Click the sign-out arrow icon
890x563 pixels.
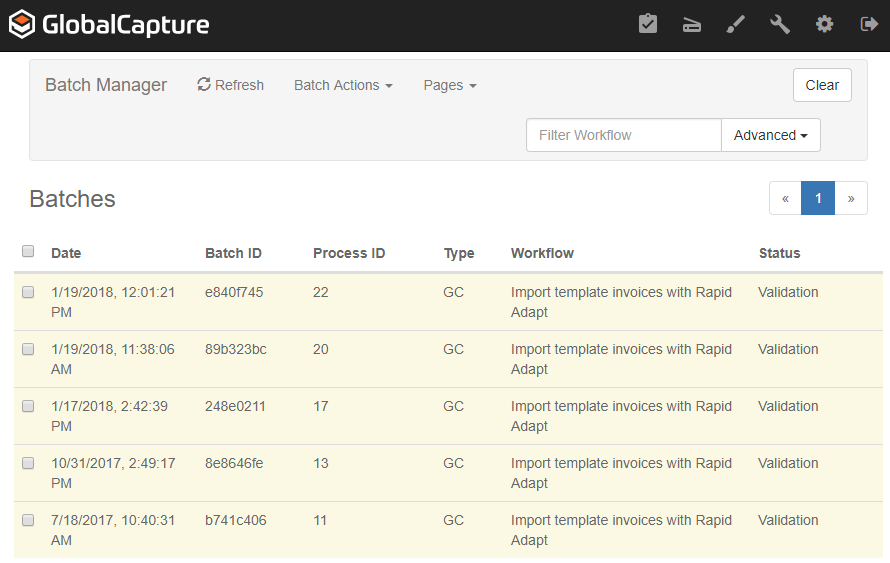pyautogui.click(x=868, y=24)
